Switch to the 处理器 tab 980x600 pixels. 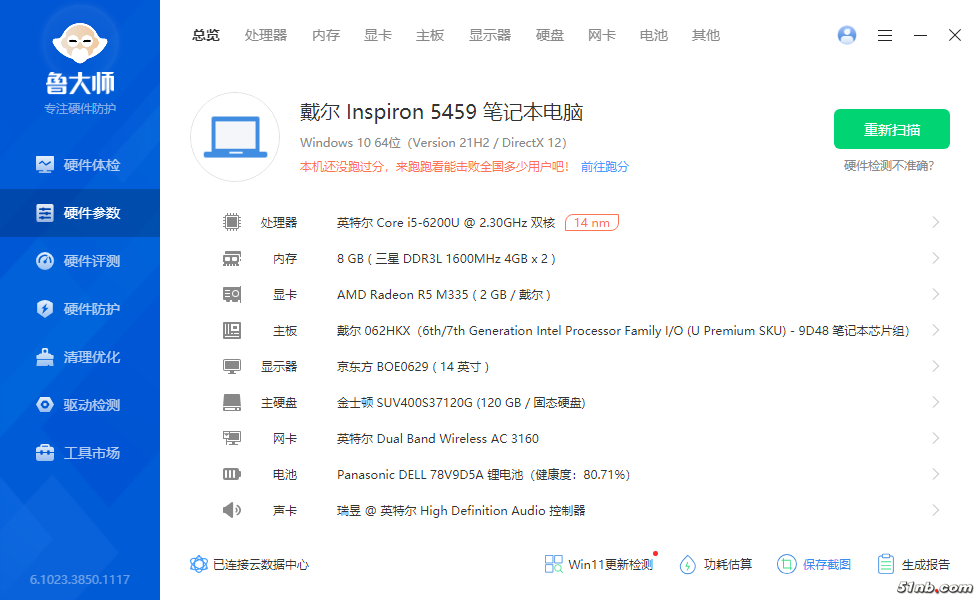click(x=266, y=35)
